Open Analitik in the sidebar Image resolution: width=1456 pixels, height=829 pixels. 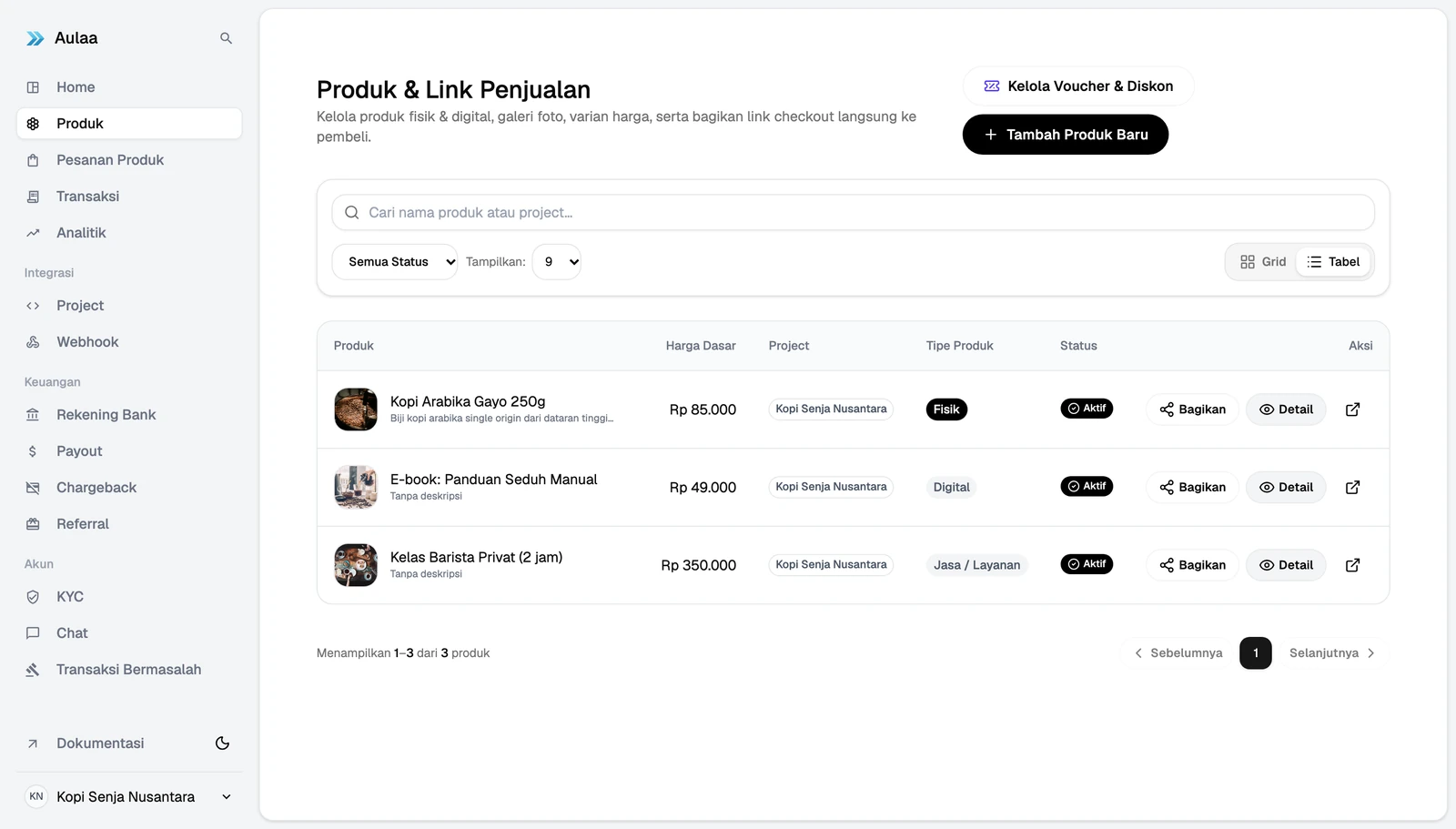[129, 233]
